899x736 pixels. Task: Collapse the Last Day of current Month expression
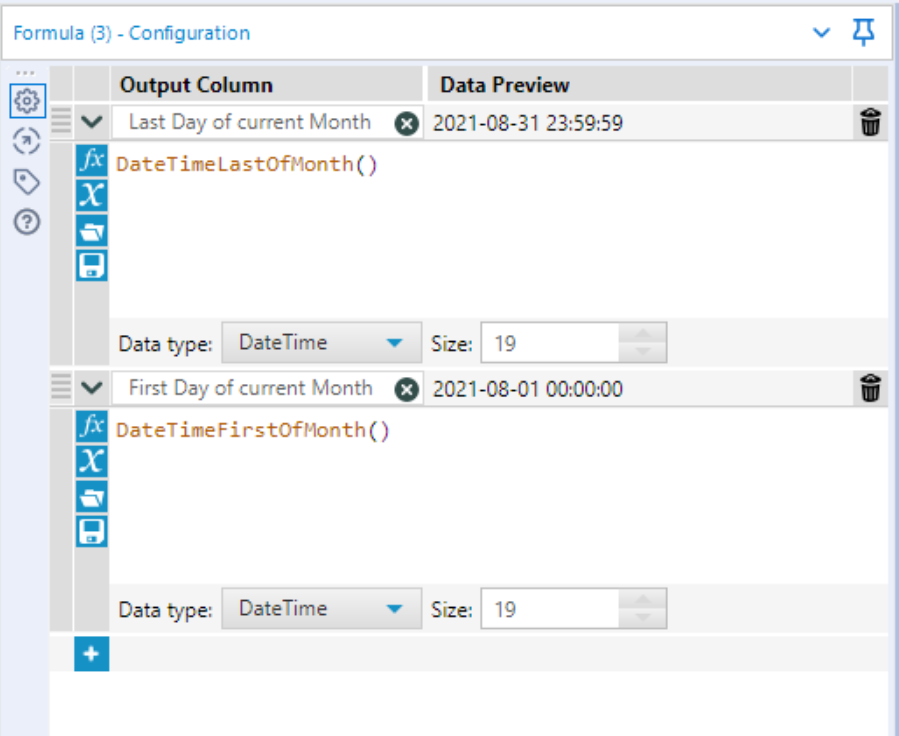91,123
